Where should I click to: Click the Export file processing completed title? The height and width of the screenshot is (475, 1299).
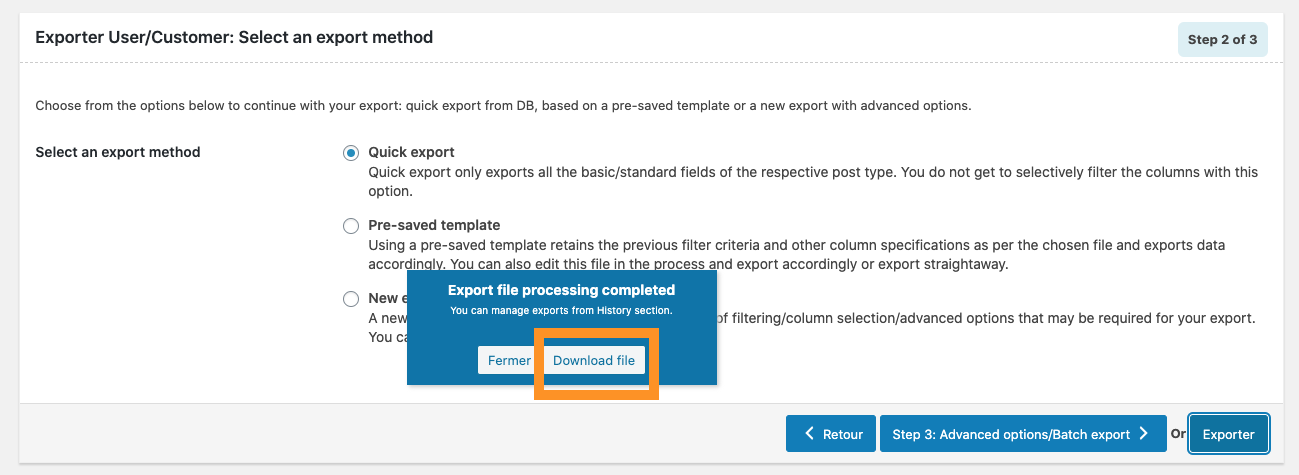coord(561,290)
